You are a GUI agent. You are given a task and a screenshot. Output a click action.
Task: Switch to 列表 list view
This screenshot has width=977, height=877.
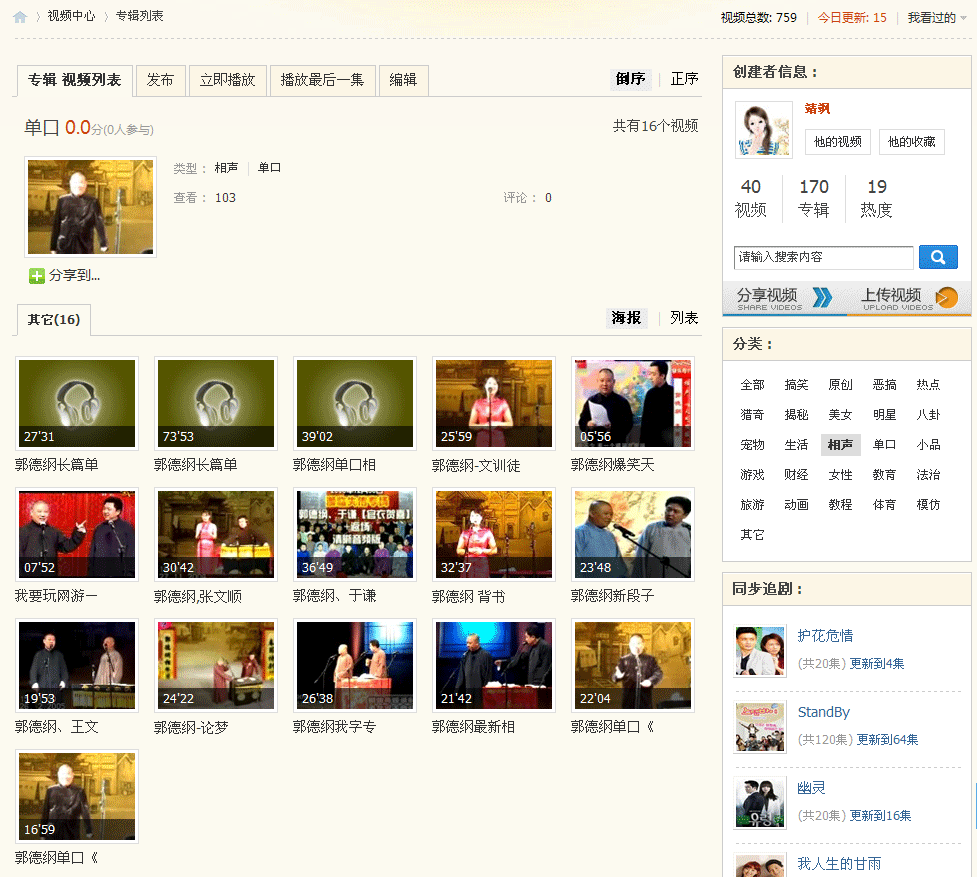click(x=684, y=318)
